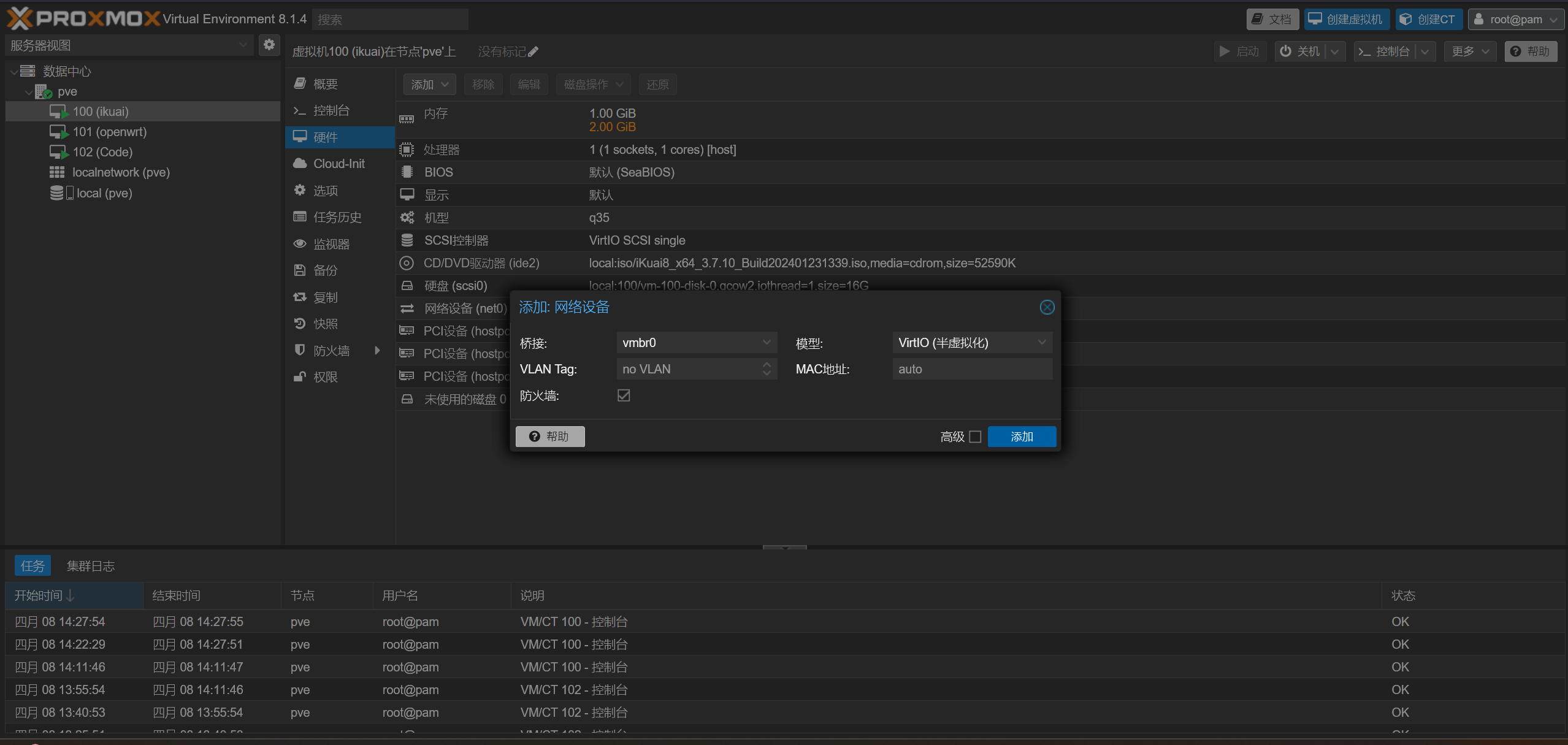Collapse the pve node in the tree
The width and height of the screenshot is (1568, 745).
(x=28, y=91)
